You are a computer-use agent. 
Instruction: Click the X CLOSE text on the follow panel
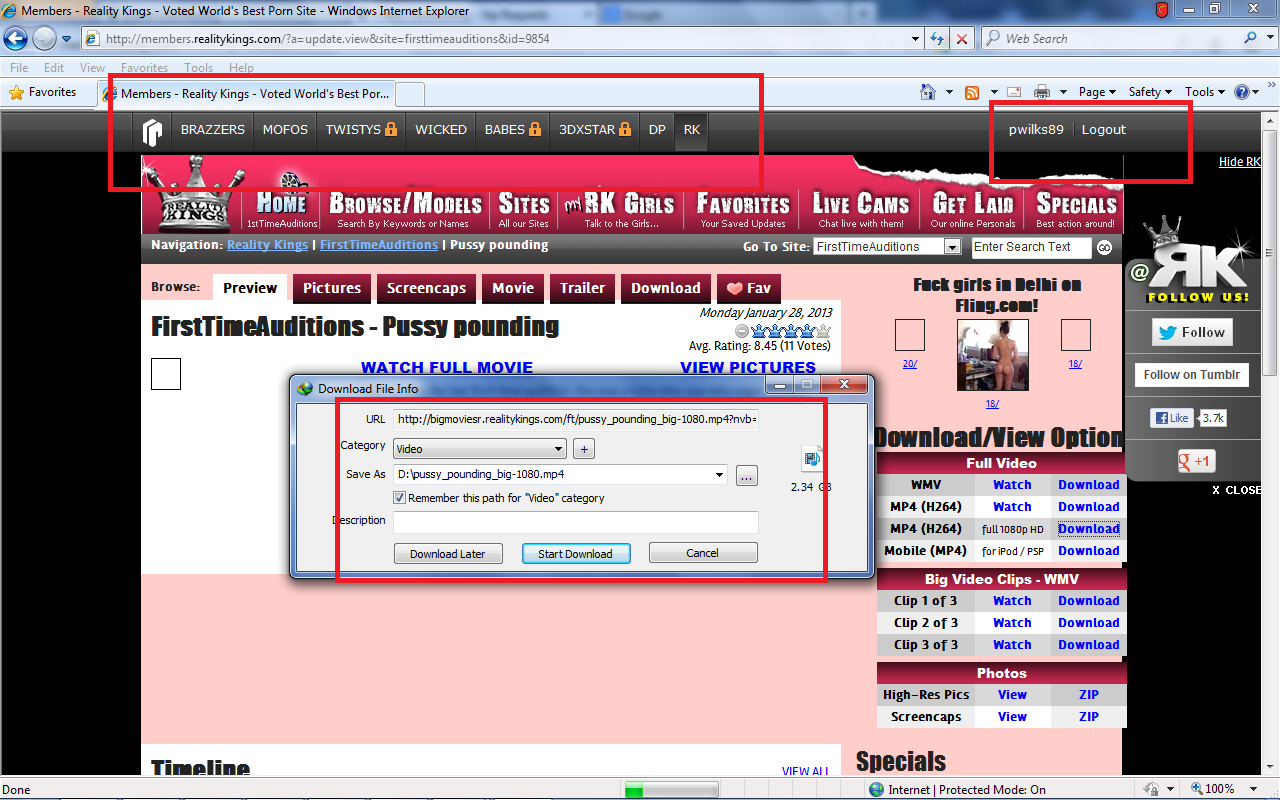coord(1237,491)
